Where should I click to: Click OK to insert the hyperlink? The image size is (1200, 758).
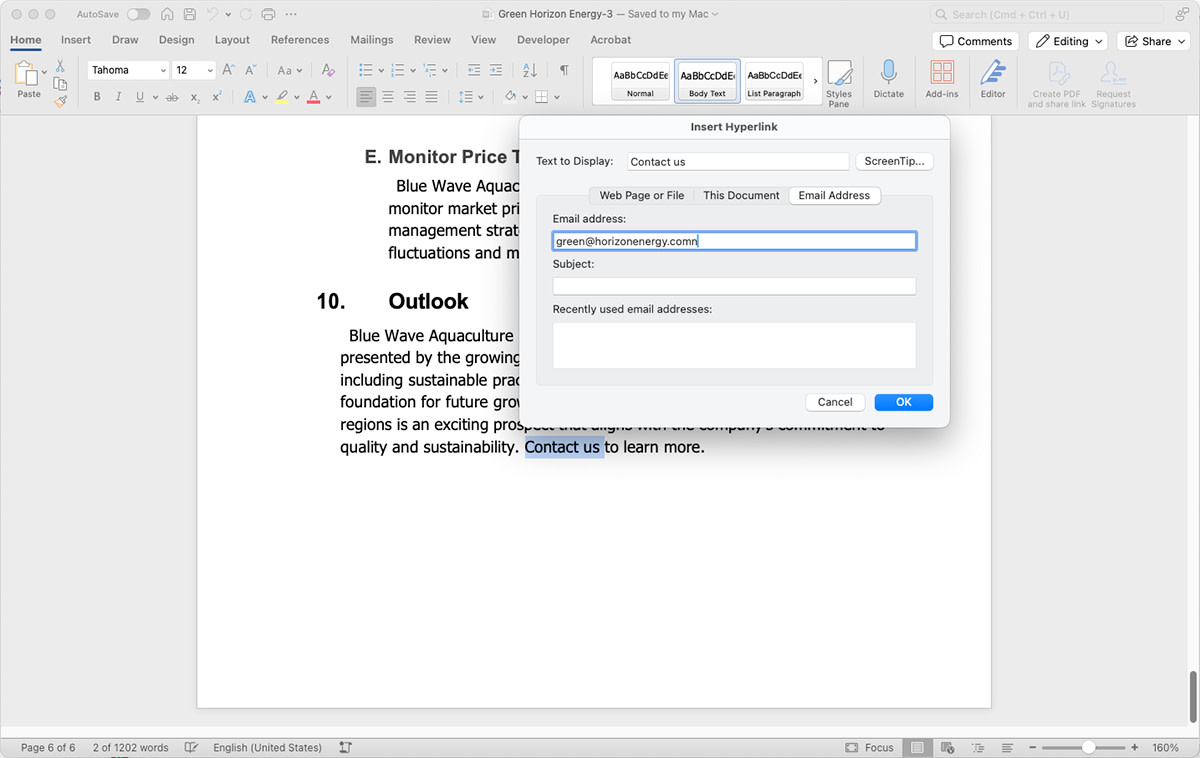coord(903,401)
